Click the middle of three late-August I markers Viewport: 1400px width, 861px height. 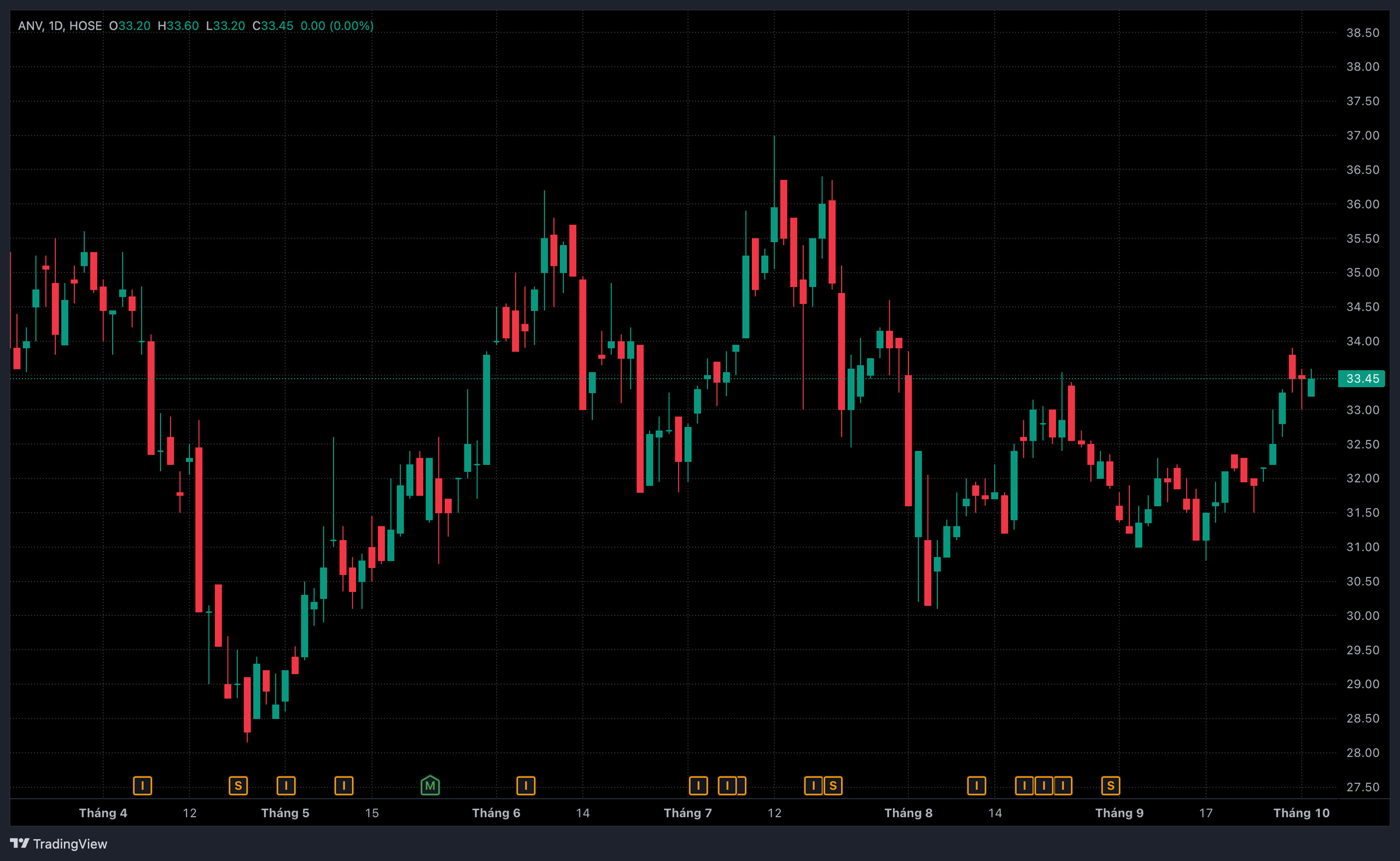pos(1043,786)
